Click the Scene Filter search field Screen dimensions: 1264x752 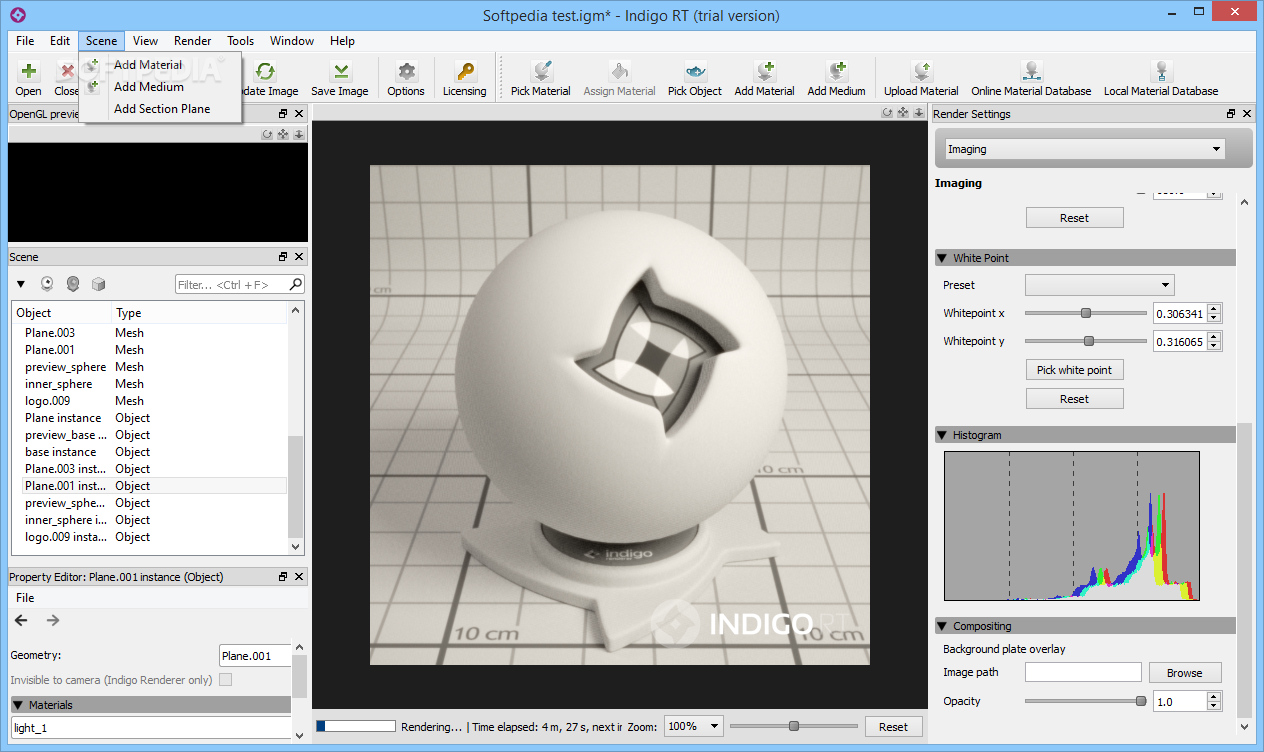(239, 285)
